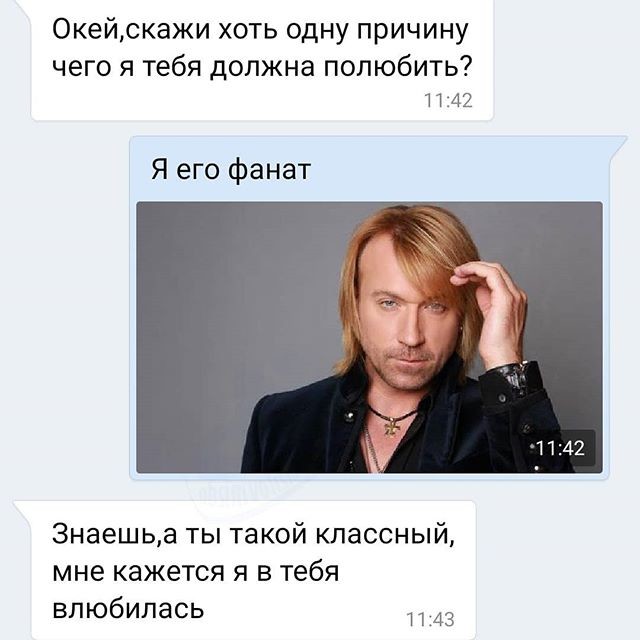
Task: Tap the last incoming bubble's tail corner
Action: point(22,507)
